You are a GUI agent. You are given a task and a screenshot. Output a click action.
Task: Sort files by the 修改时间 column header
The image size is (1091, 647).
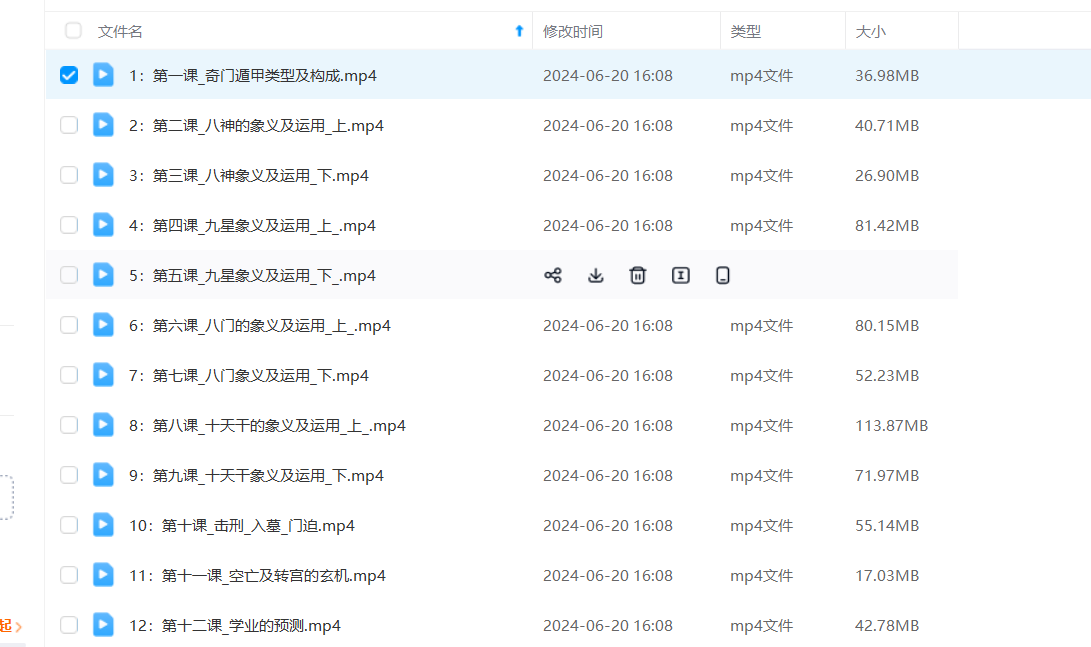click(573, 31)
